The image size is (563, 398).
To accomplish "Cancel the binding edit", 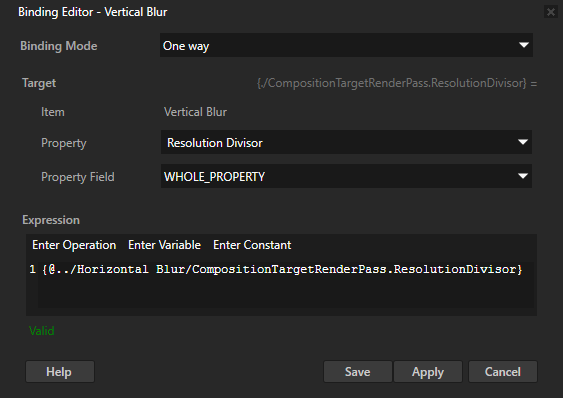I will (x=503, y=372).
